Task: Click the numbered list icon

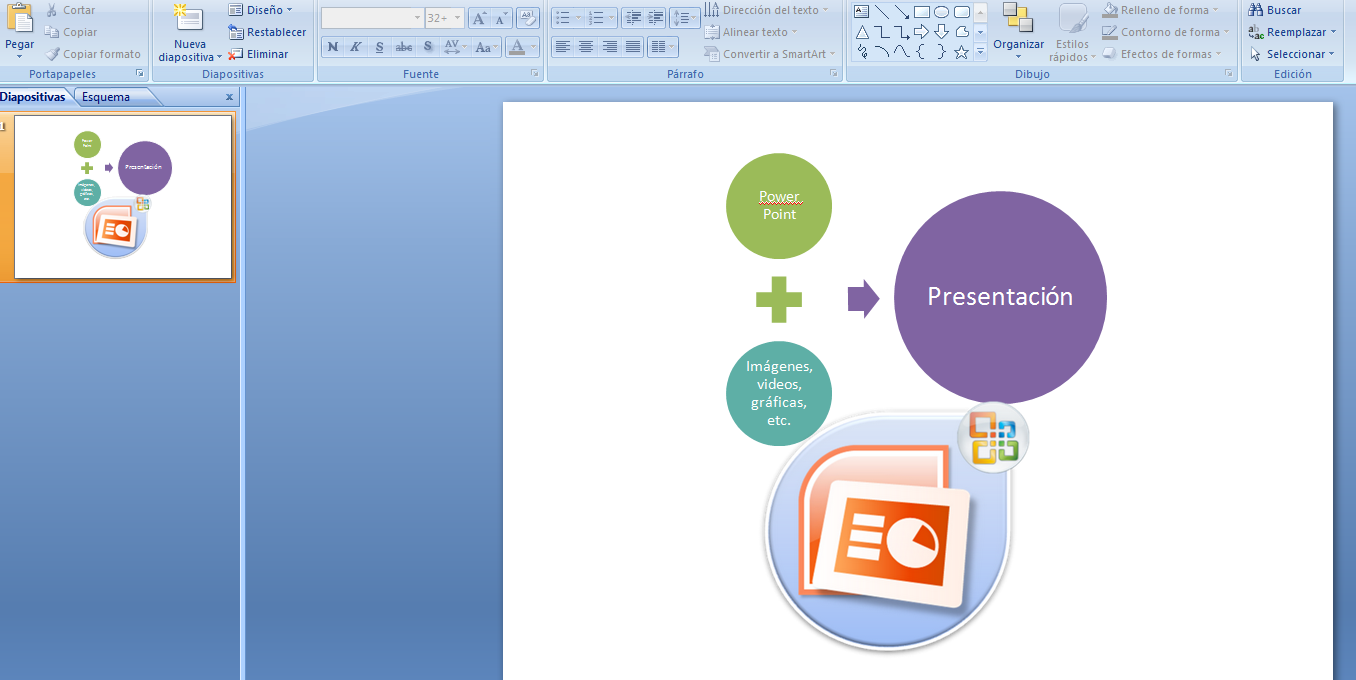Action: point(597,18)
